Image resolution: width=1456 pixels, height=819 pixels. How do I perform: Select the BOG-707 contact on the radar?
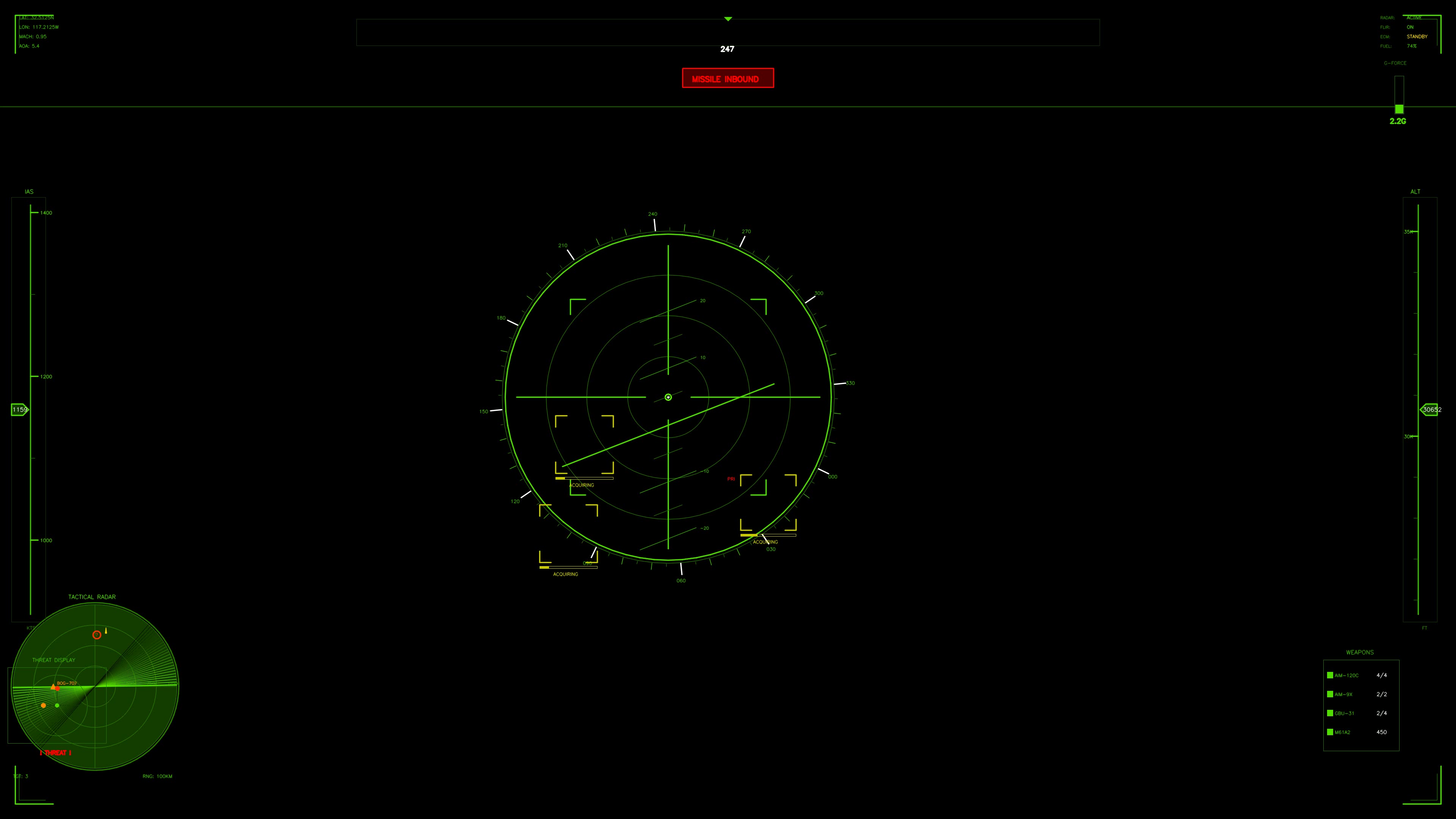(58, 689)
